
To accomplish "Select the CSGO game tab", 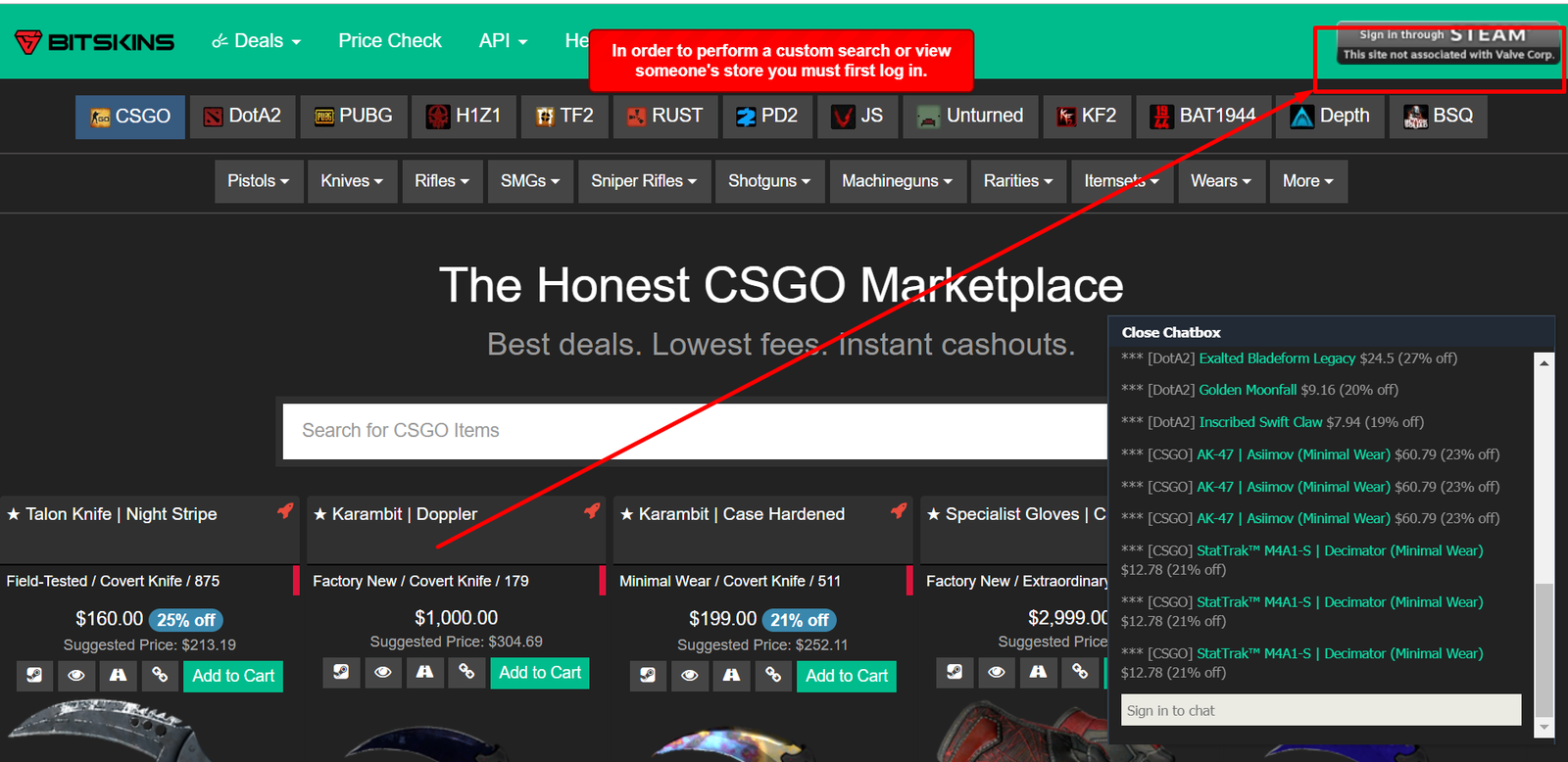I will (130, 117).
